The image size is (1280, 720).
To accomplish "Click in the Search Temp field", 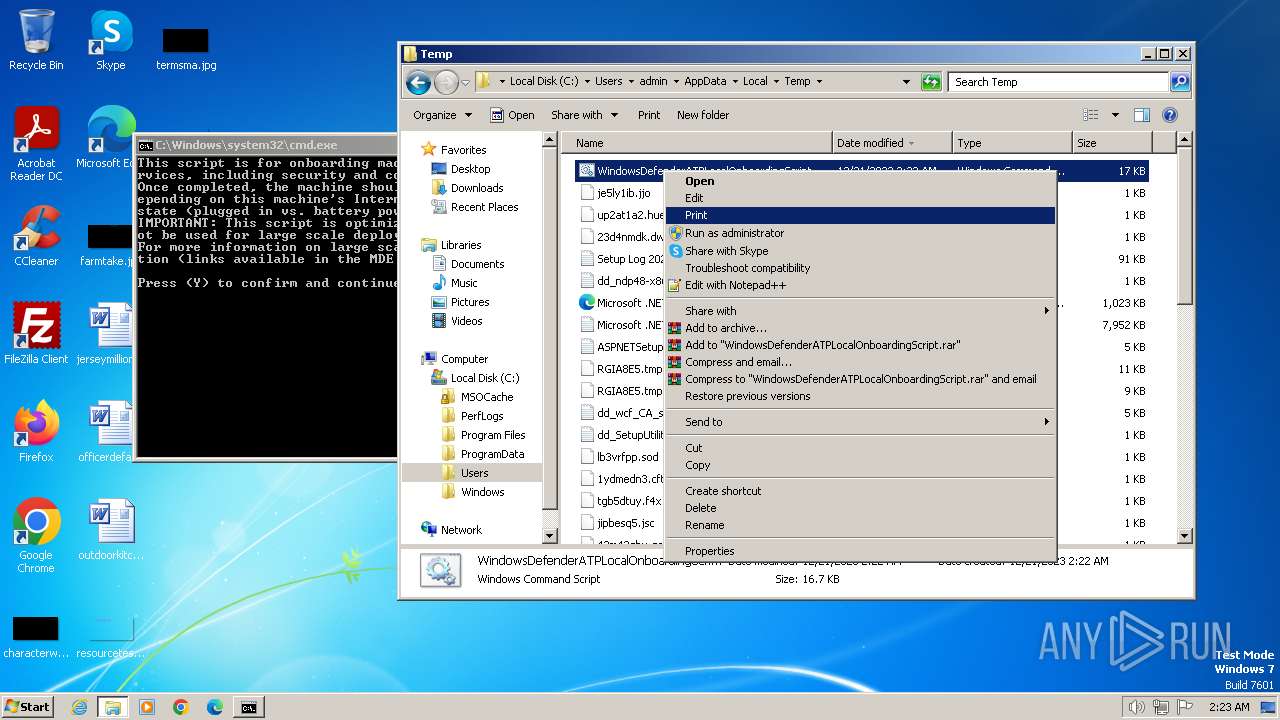I will (1058, 82).
